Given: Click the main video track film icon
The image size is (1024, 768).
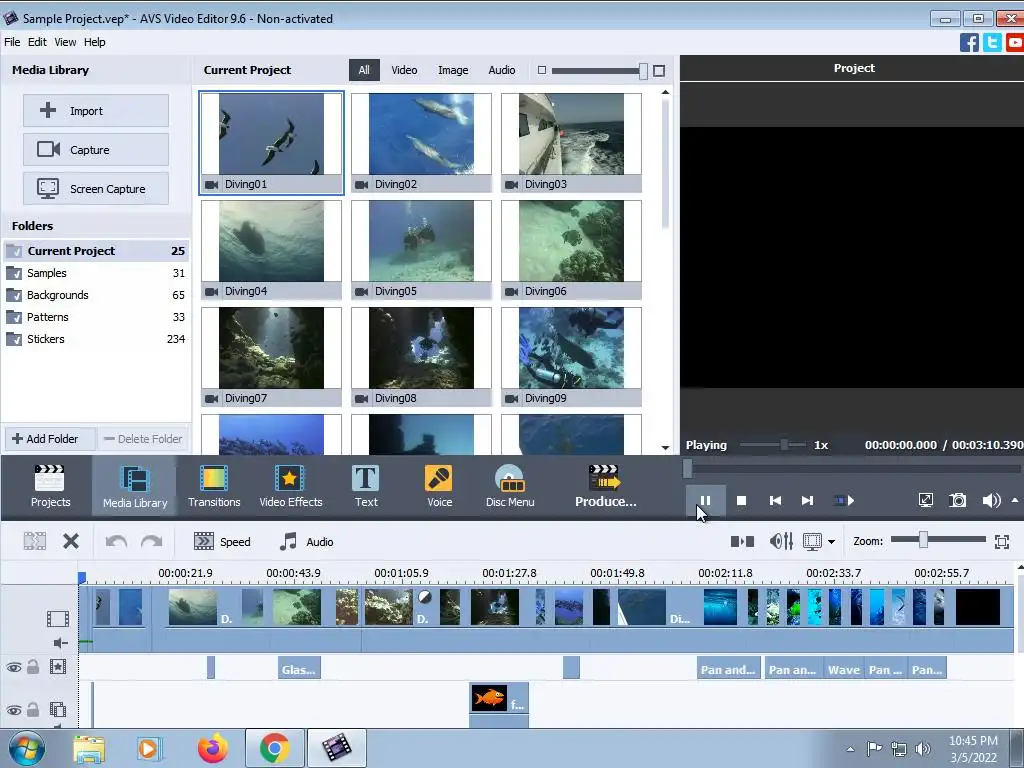Looking at the screenshot, I should (57, 618).
